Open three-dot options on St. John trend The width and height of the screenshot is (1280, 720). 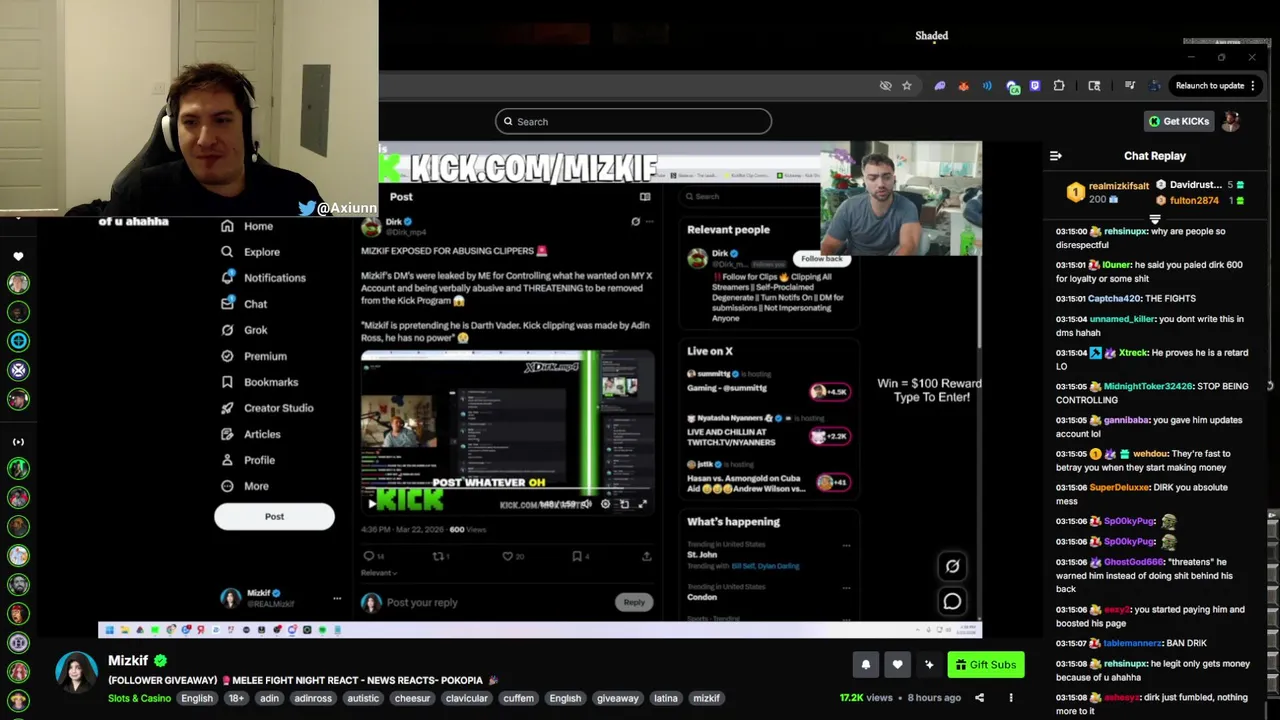[x=846, y=546]
